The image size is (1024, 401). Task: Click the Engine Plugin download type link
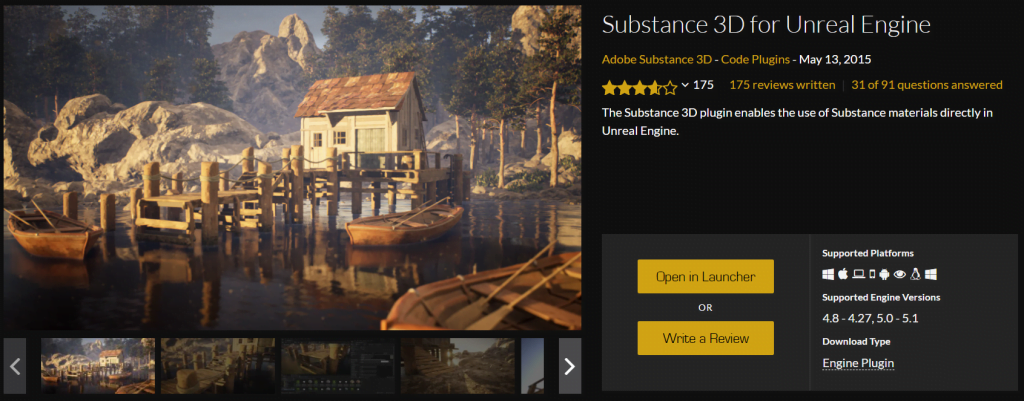pos(858,363)
